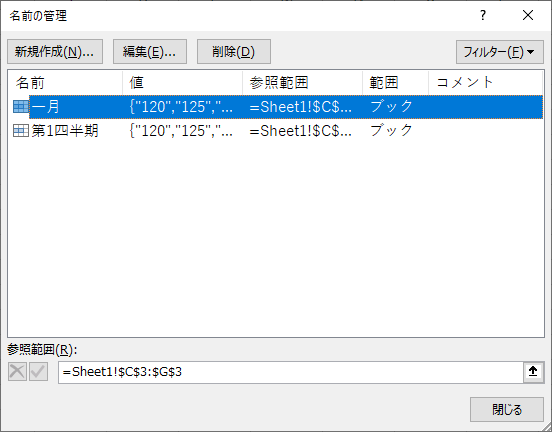Viewport: 552px width, 432px height.
Task: Click the confirm checkmark icon
Action: click(38, 372)
